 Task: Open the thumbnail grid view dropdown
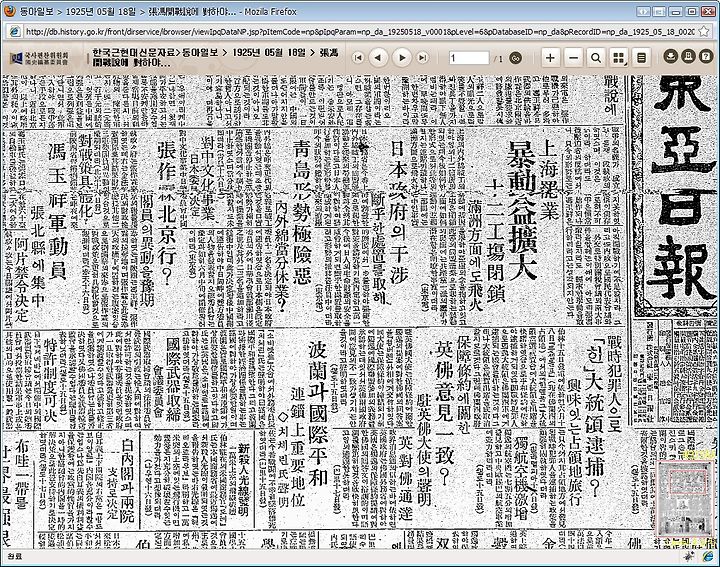[x=619, y=58]
